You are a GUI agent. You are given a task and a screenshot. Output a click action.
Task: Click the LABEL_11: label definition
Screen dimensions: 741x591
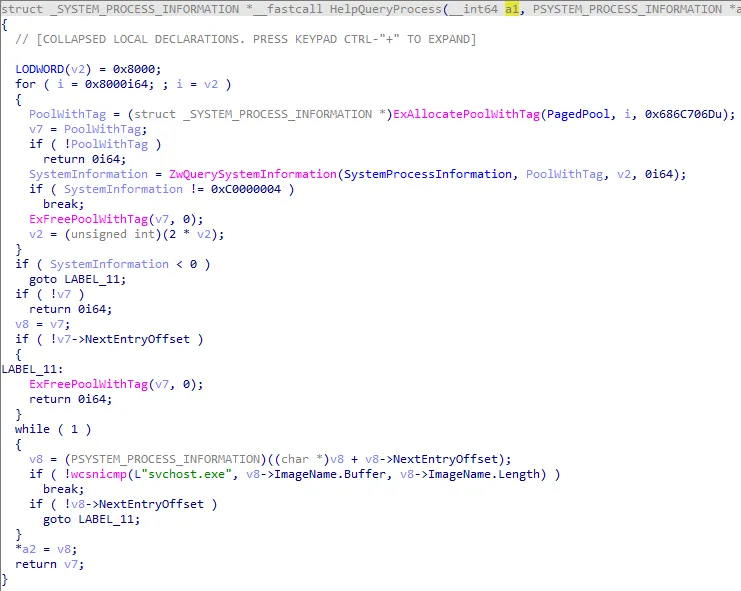click(32, 369)
